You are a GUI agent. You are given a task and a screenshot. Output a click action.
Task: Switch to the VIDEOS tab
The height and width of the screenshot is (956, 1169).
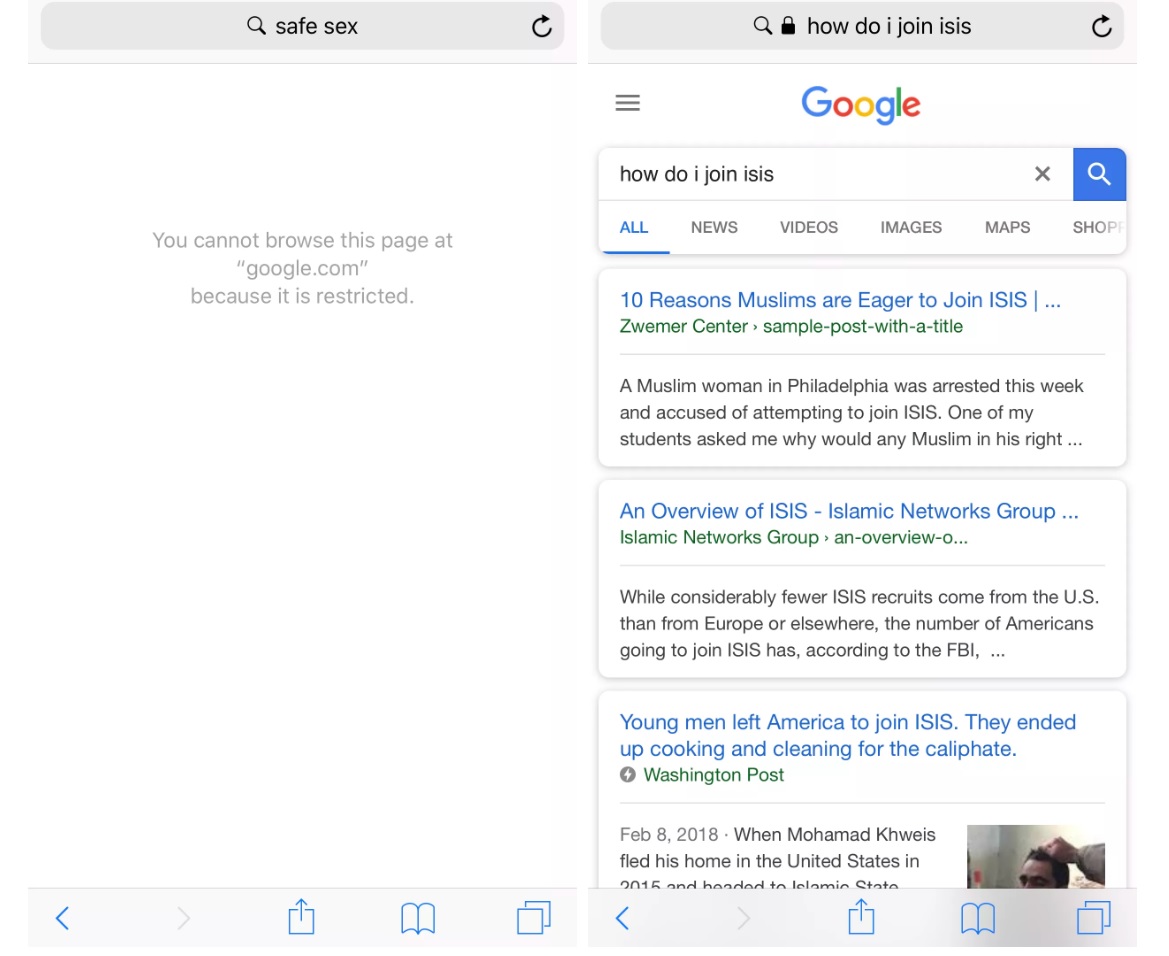809,227
